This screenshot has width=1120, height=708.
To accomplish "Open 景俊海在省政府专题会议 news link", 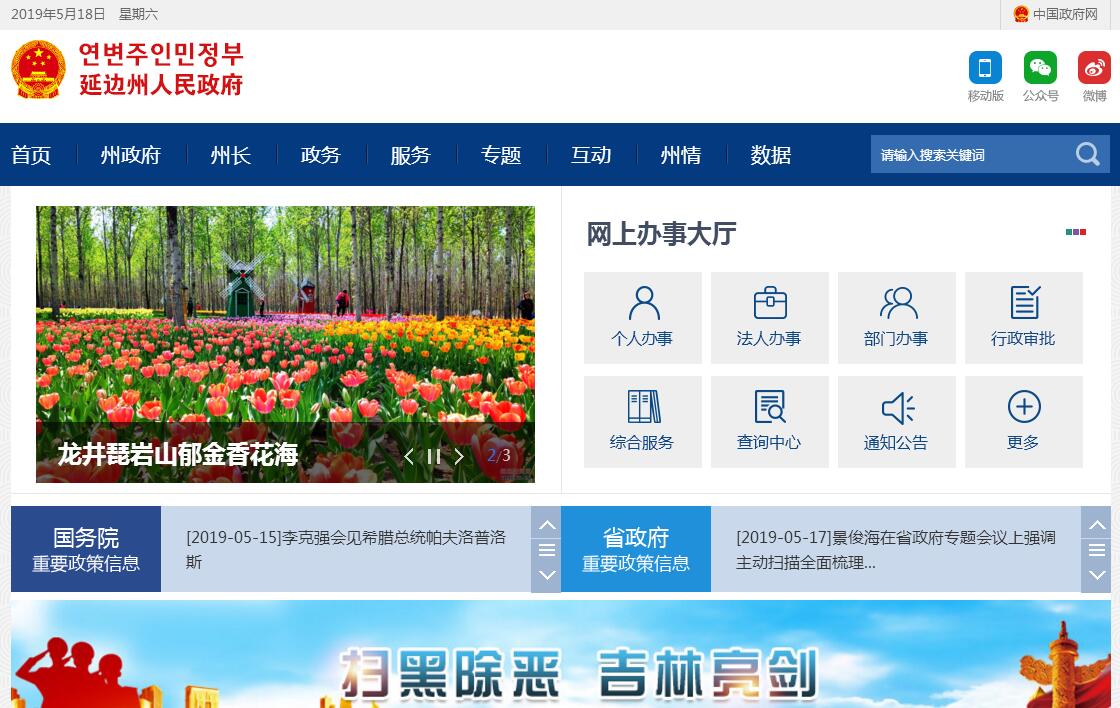I will point(896,549).
